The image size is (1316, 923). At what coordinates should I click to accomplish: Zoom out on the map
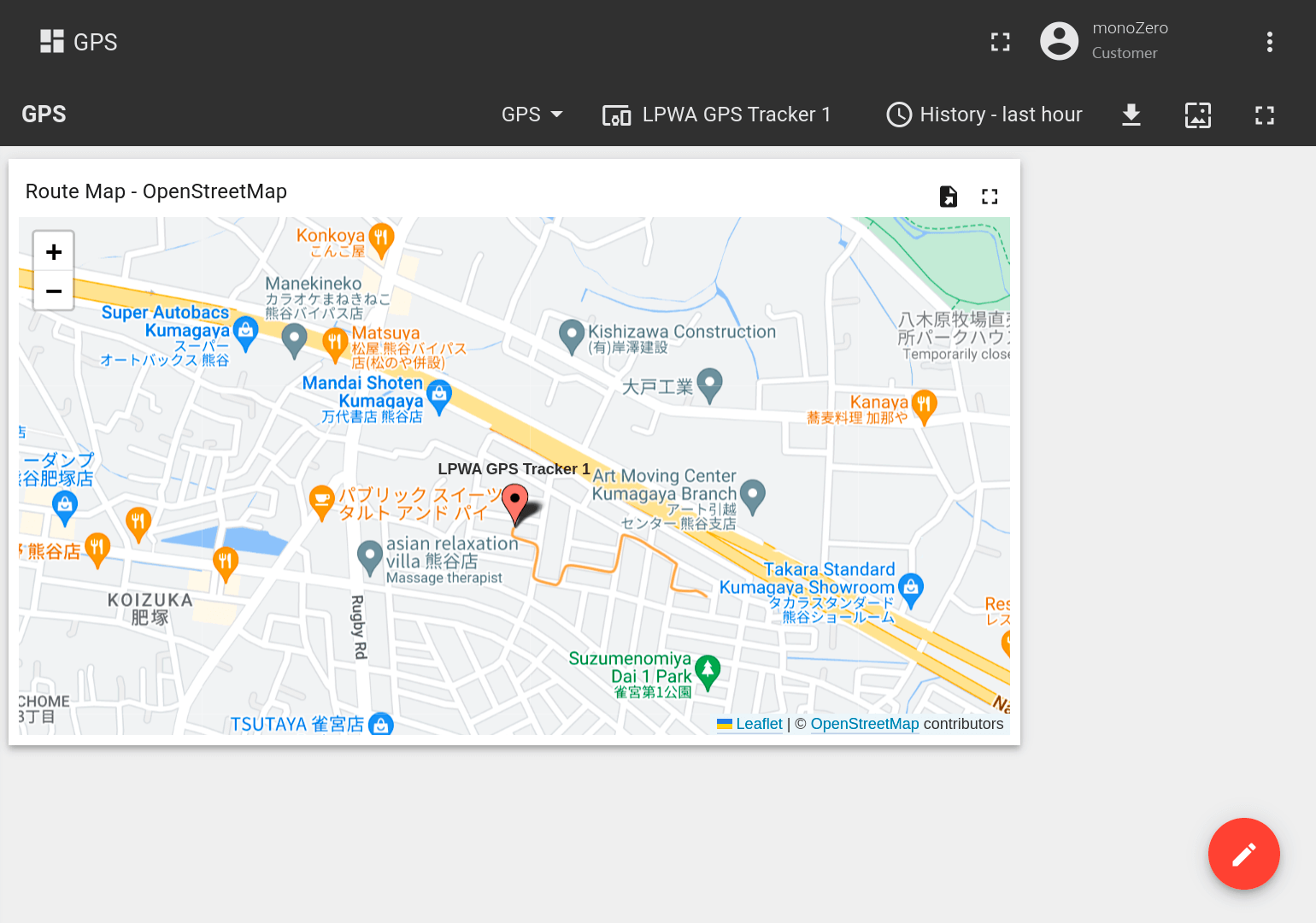tap(54, 291)
